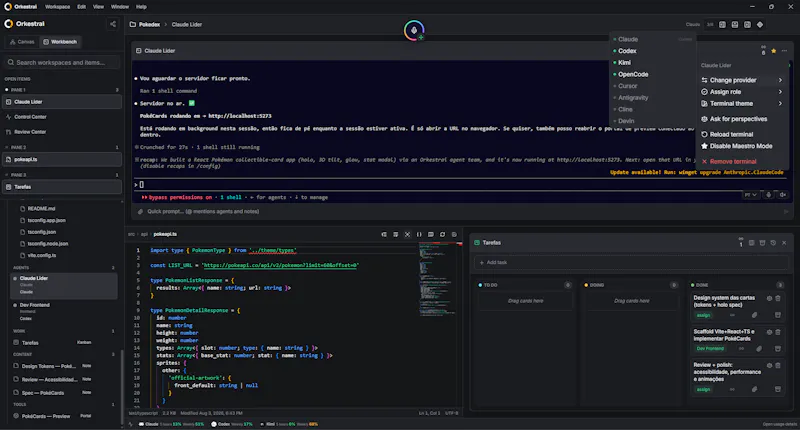Click the refresh icon in the editor toolbar

[x=442, y=235]
